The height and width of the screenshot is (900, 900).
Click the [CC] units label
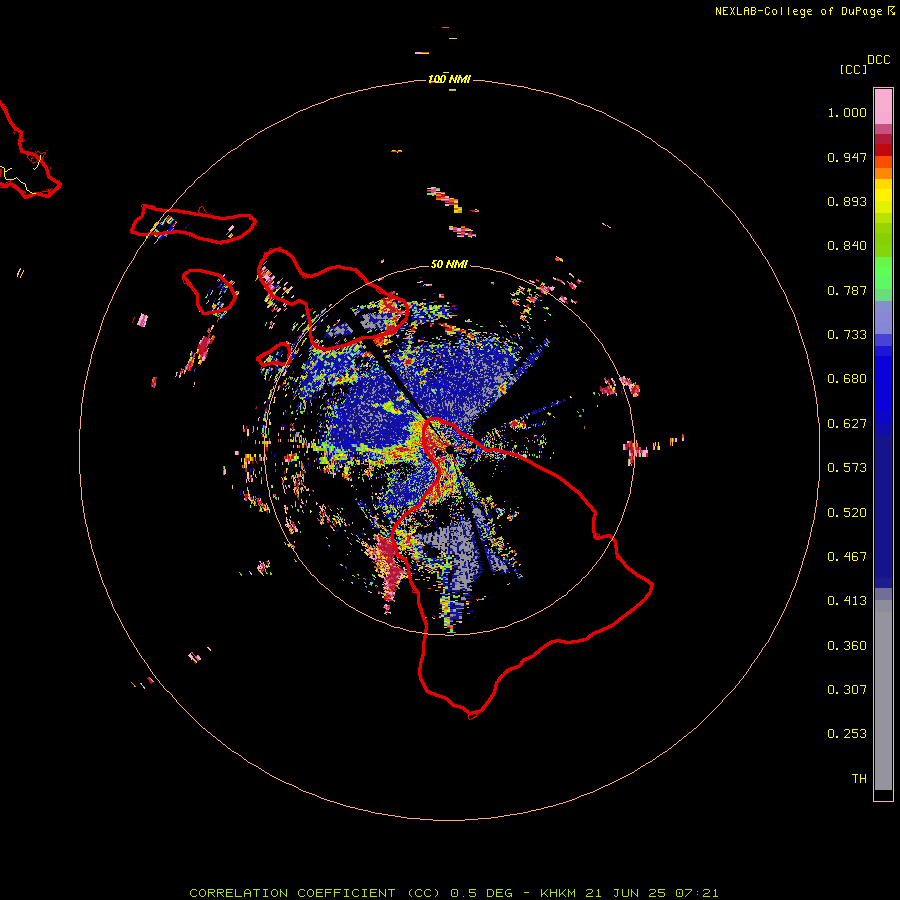click(854, 69)
